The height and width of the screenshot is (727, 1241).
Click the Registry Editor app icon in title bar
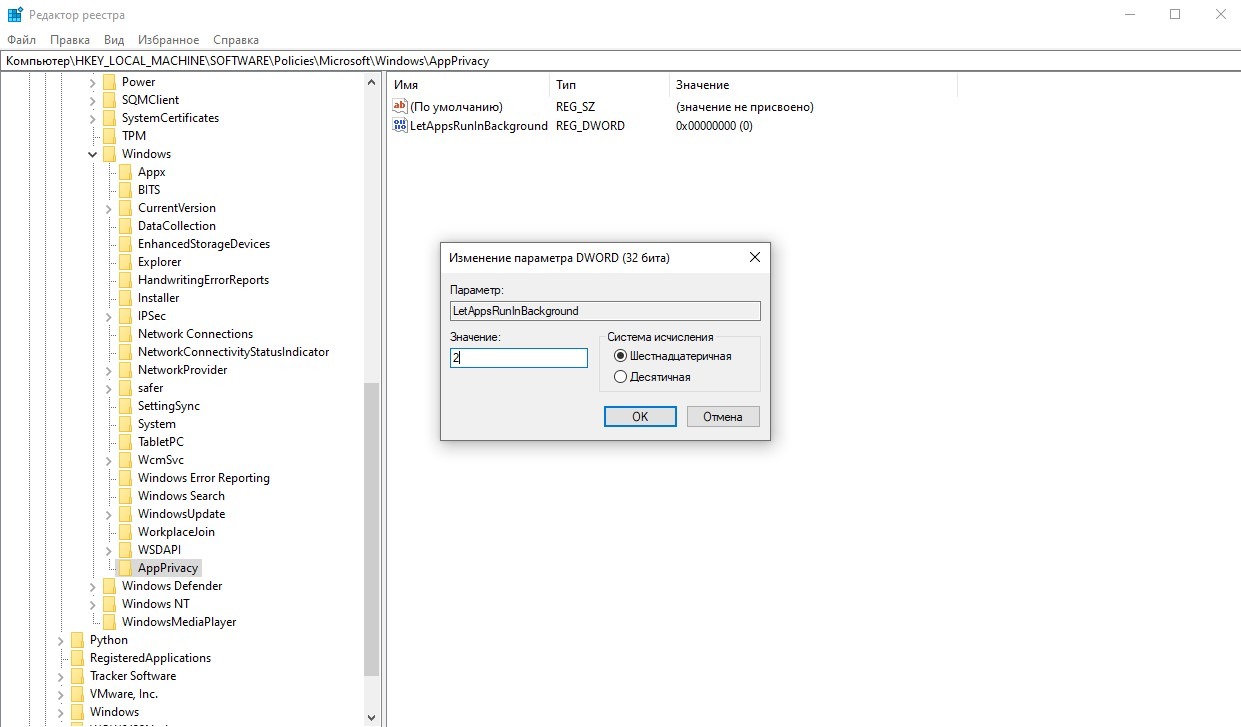(x=15, y=15)
